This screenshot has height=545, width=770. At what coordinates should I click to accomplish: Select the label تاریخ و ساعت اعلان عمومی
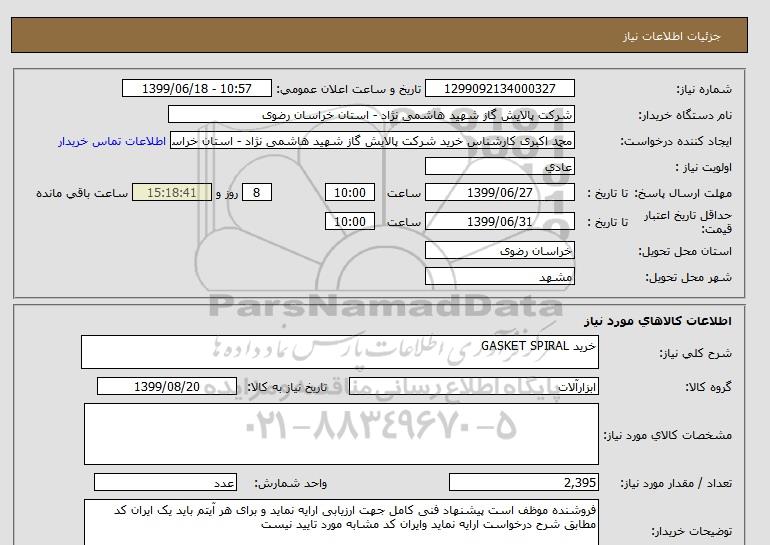349,89
